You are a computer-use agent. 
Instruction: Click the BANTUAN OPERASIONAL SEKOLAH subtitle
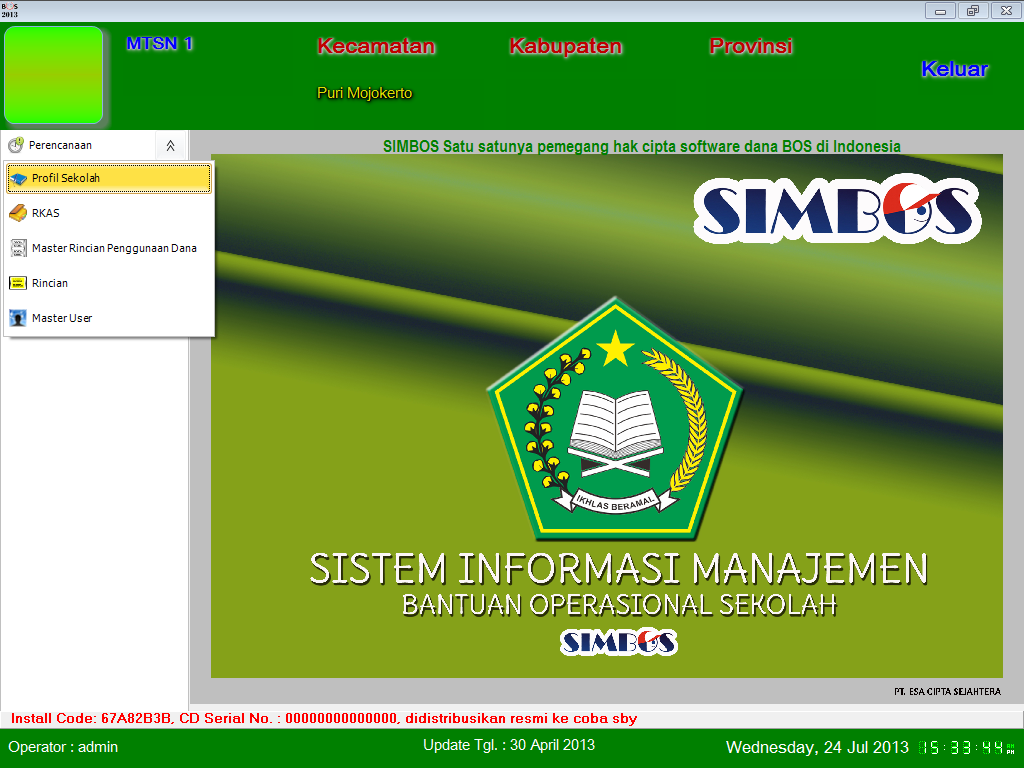point(619,605)
